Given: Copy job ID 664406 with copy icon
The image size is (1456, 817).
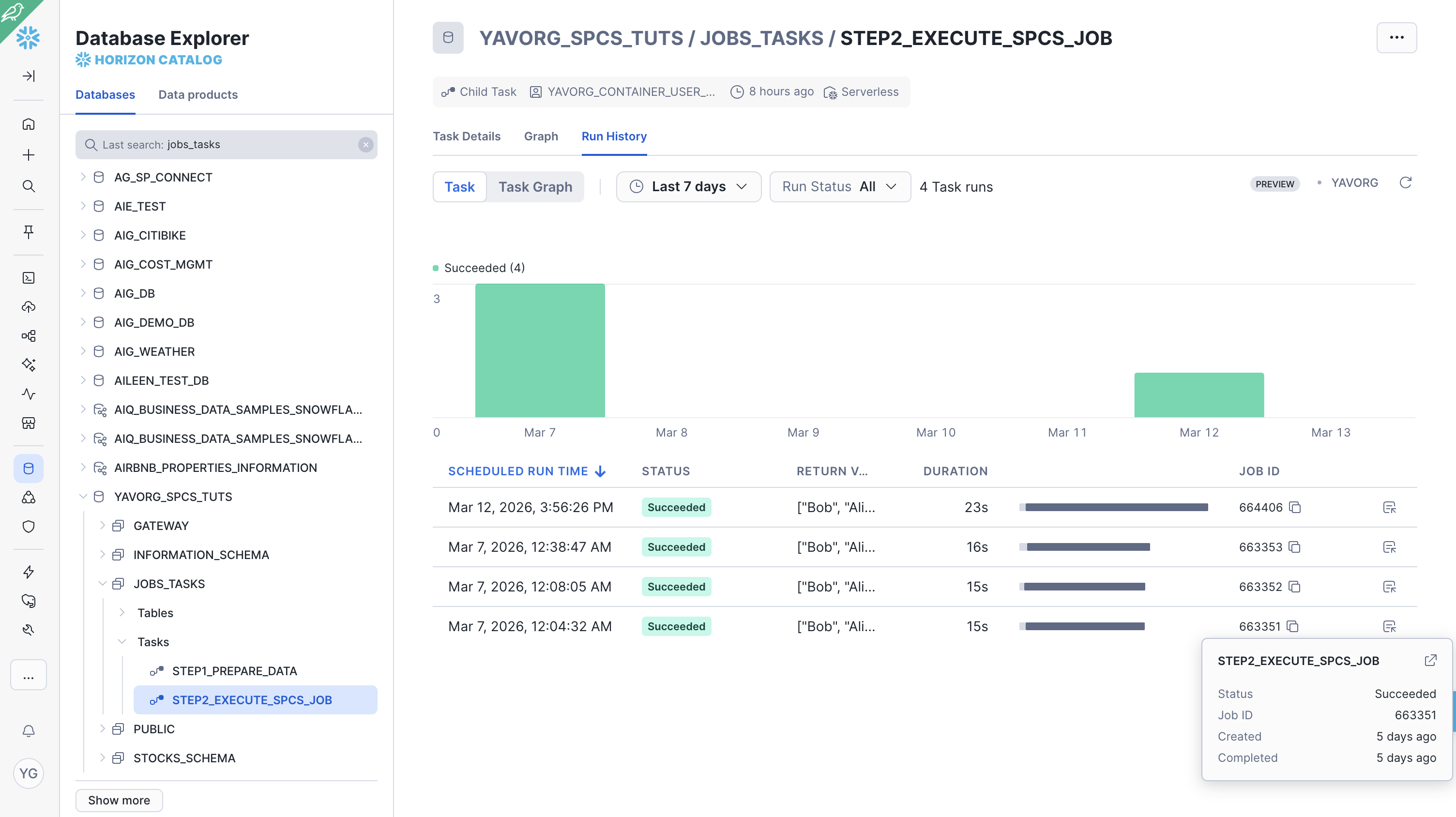Looking at the screenshot, I should (x=1295, y=507).
